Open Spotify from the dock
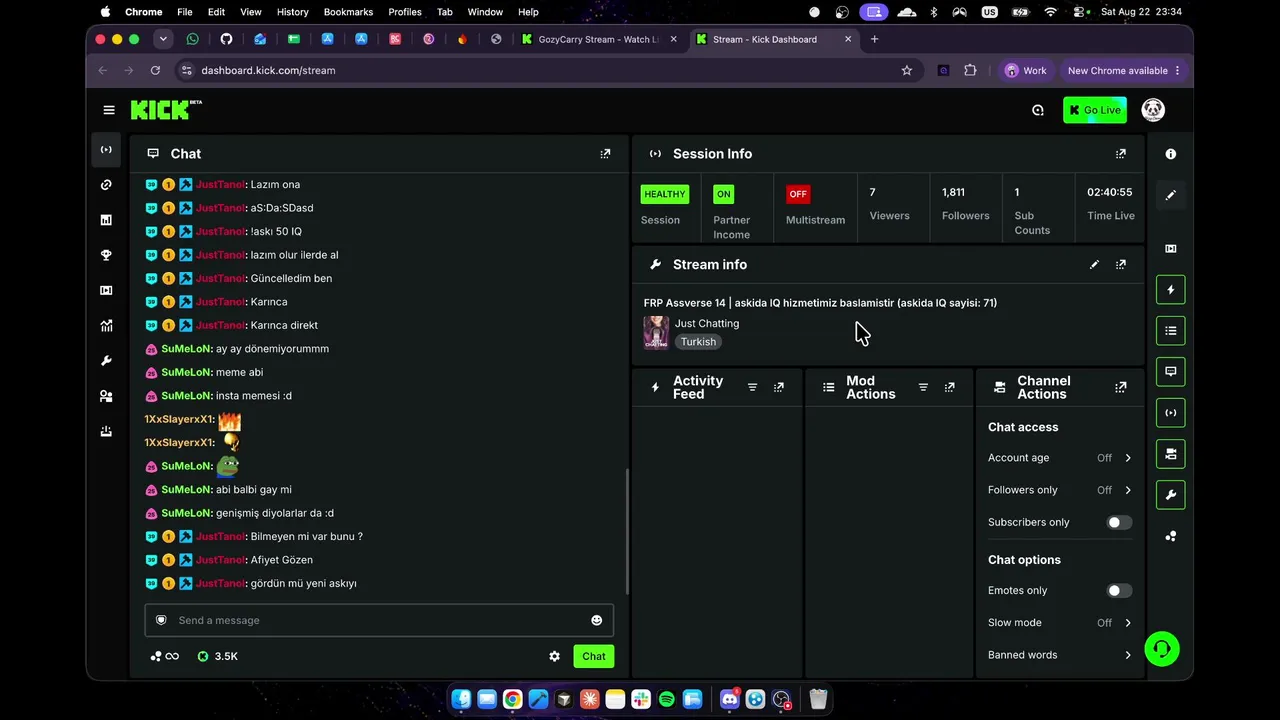The height and width of the screenshot is (720, 1280). tap(667, 699)
